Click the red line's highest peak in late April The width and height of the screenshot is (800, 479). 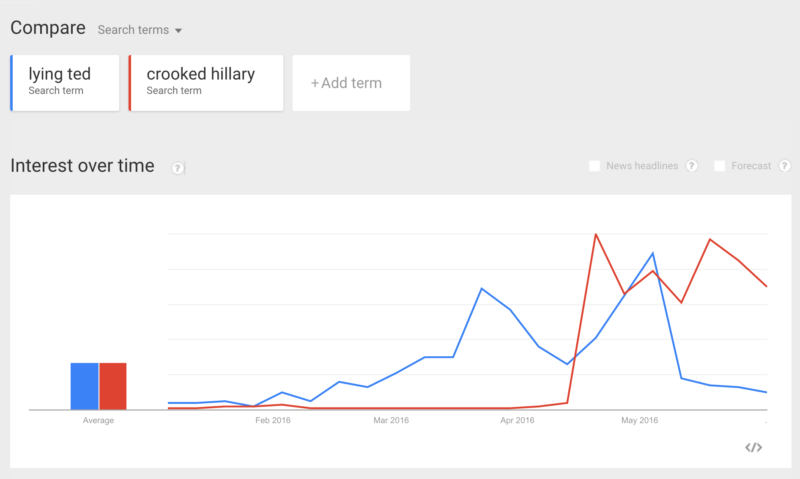(596, 234)
